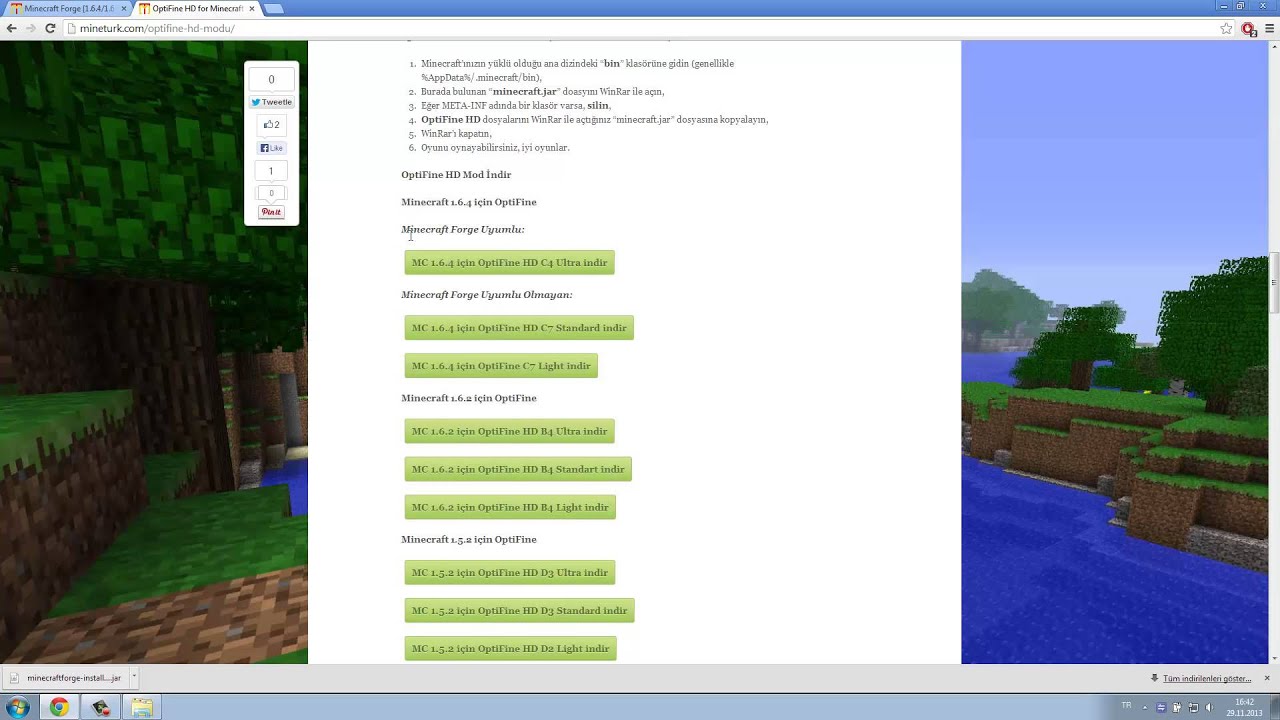Close the Minecraft Forge tab

tap(124, 9)
